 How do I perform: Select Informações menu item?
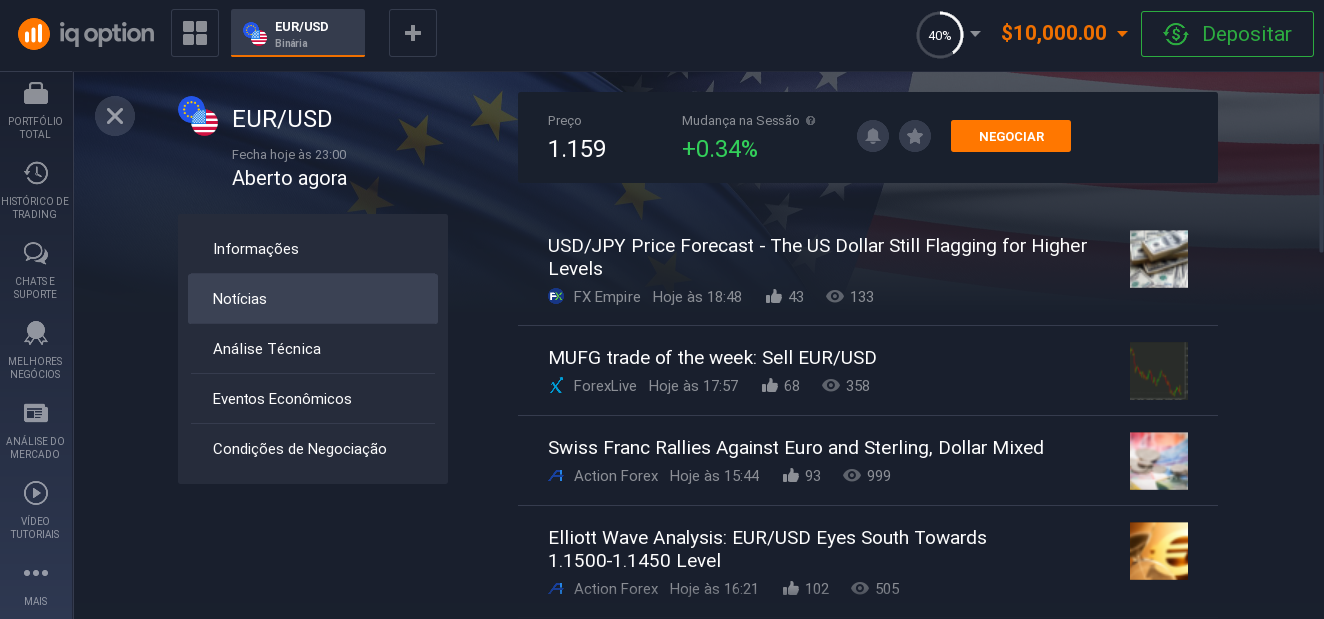tap(313, 249)
